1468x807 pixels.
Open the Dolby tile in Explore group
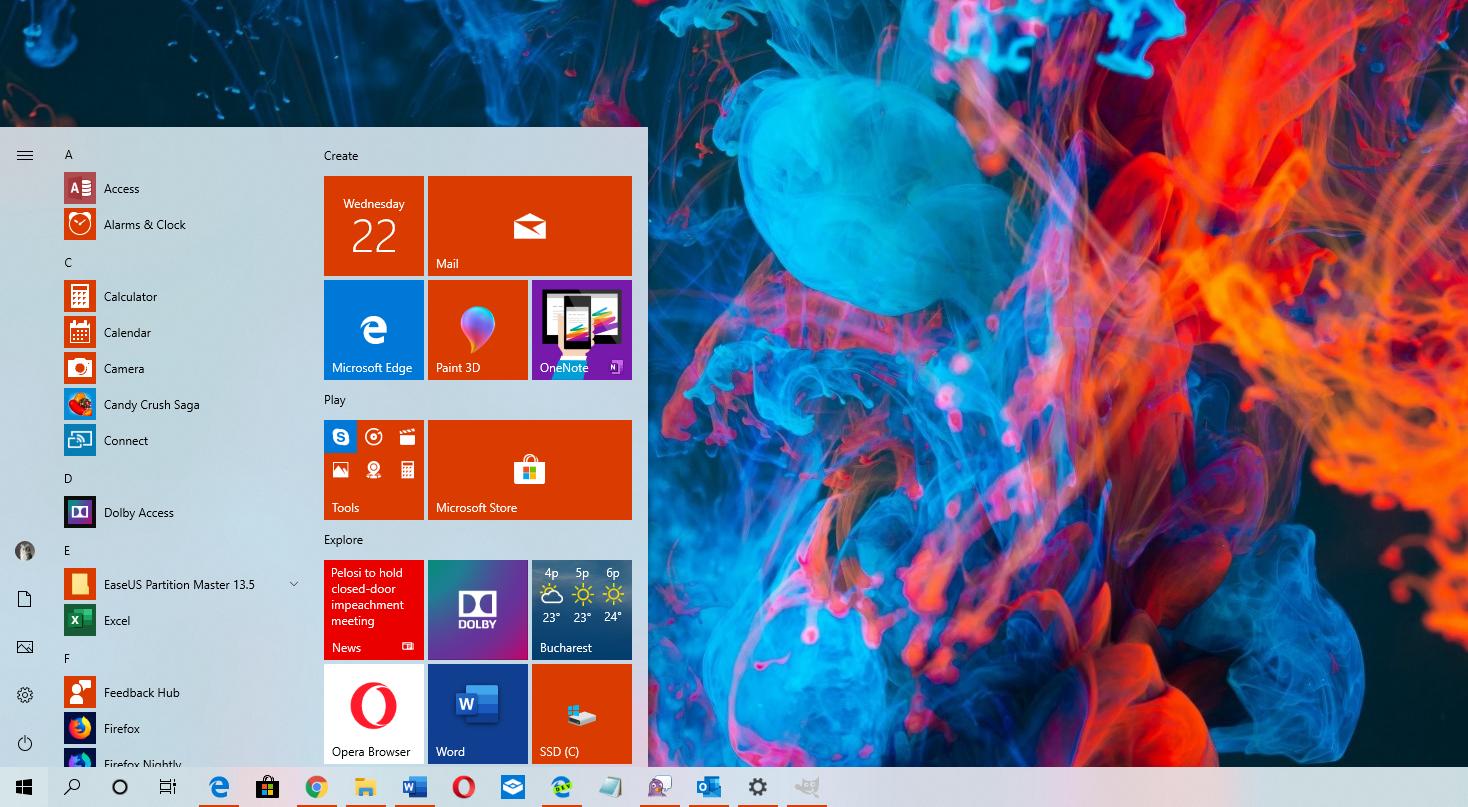pyautogui.click(x=478, y=610)
